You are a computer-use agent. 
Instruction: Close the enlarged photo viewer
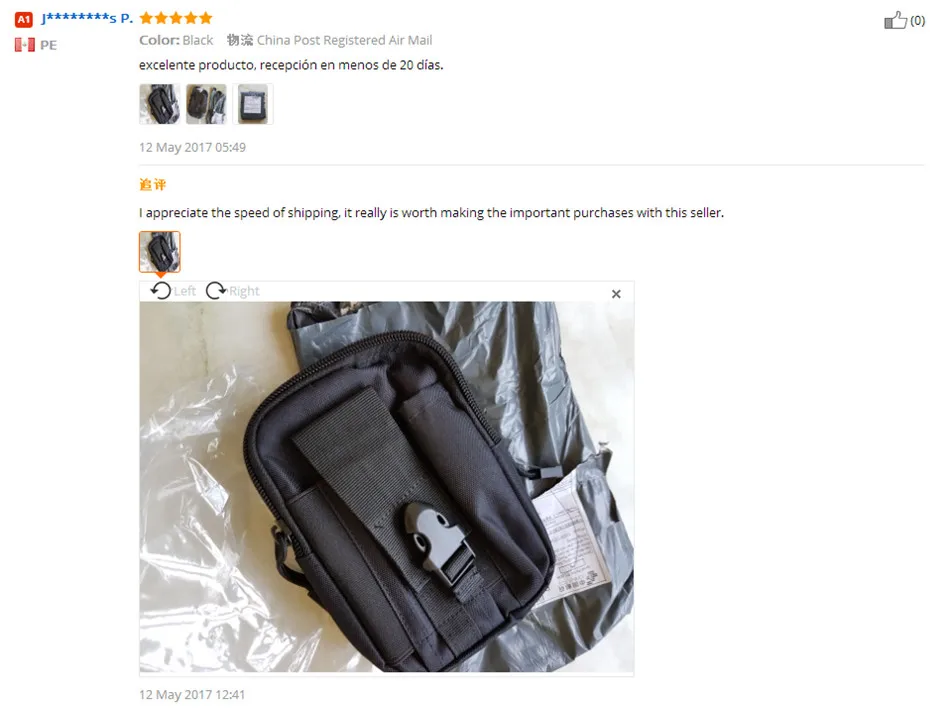coord(616,294)
